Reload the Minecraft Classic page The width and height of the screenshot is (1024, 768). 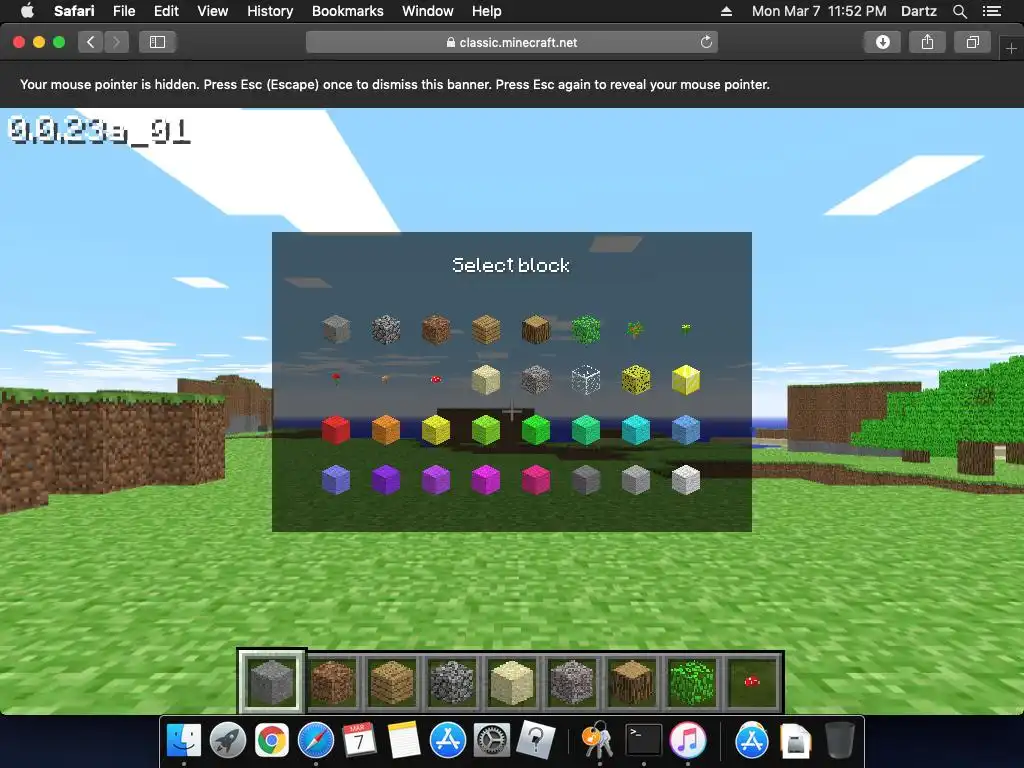pyautogui.click(x=706, y=42)
